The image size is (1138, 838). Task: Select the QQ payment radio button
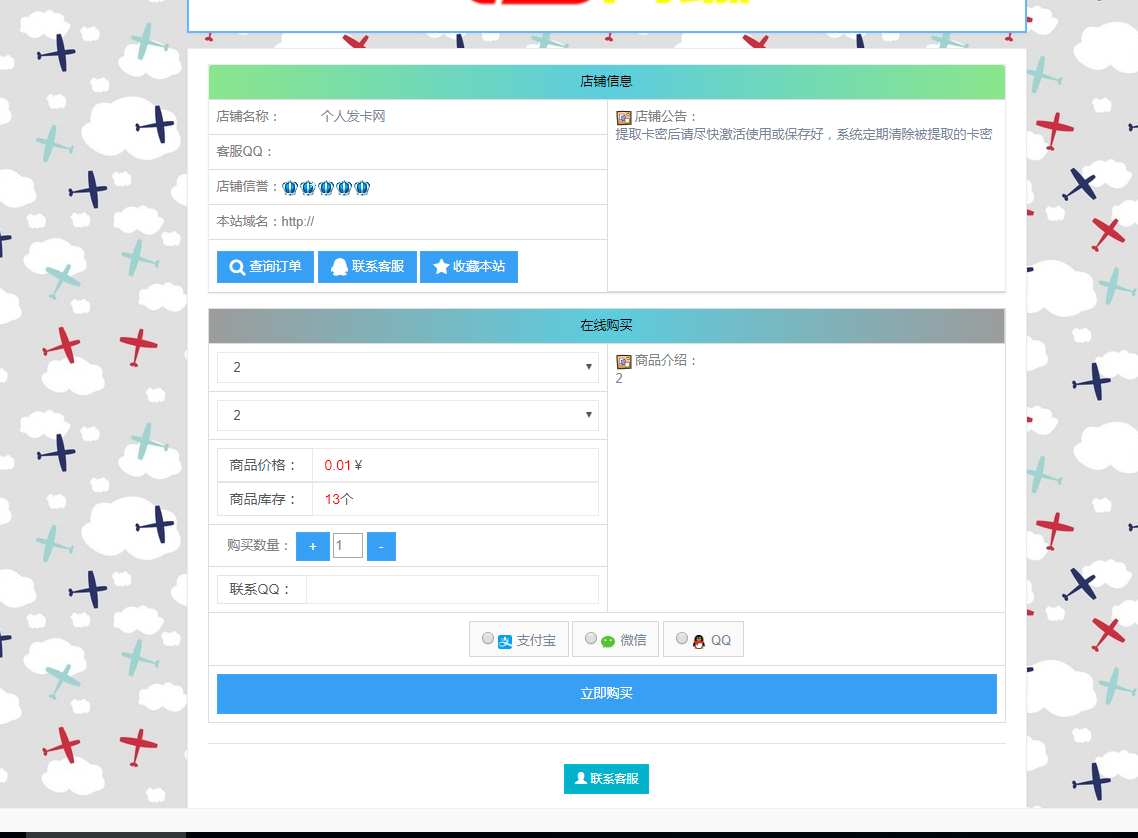tap(681, 637)
